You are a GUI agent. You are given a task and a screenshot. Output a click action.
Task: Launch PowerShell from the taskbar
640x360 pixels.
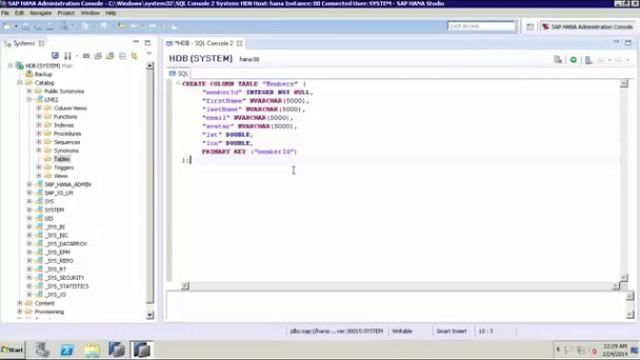[67, 350]
